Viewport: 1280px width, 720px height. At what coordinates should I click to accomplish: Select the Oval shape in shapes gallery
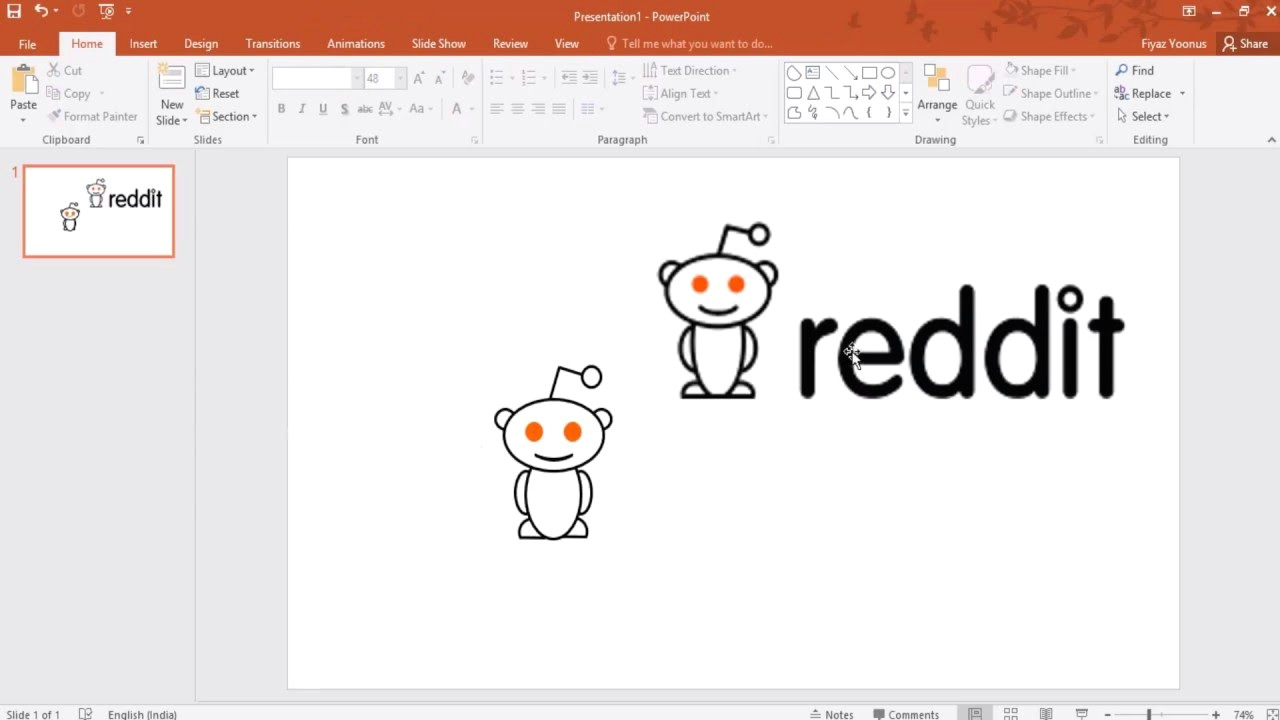888,73
